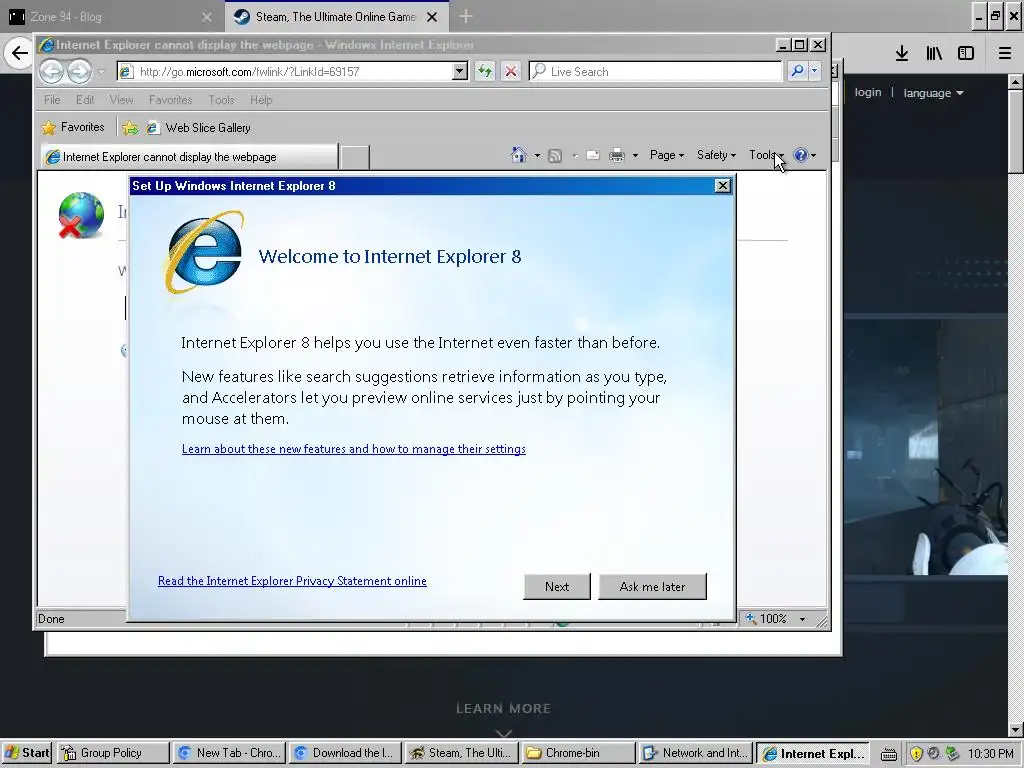This screenshot has width=1024, height=768.
Task: Click the Next button in setup dialog
Action: (557, 586)
